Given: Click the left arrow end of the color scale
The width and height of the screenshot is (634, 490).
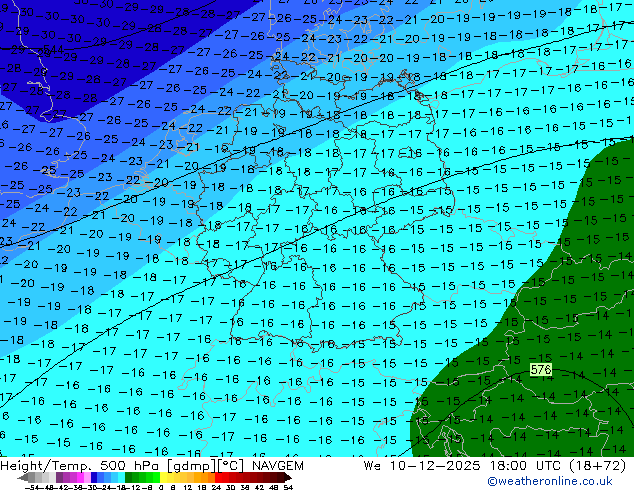Looking at the screenshot, I should (22, 477).
